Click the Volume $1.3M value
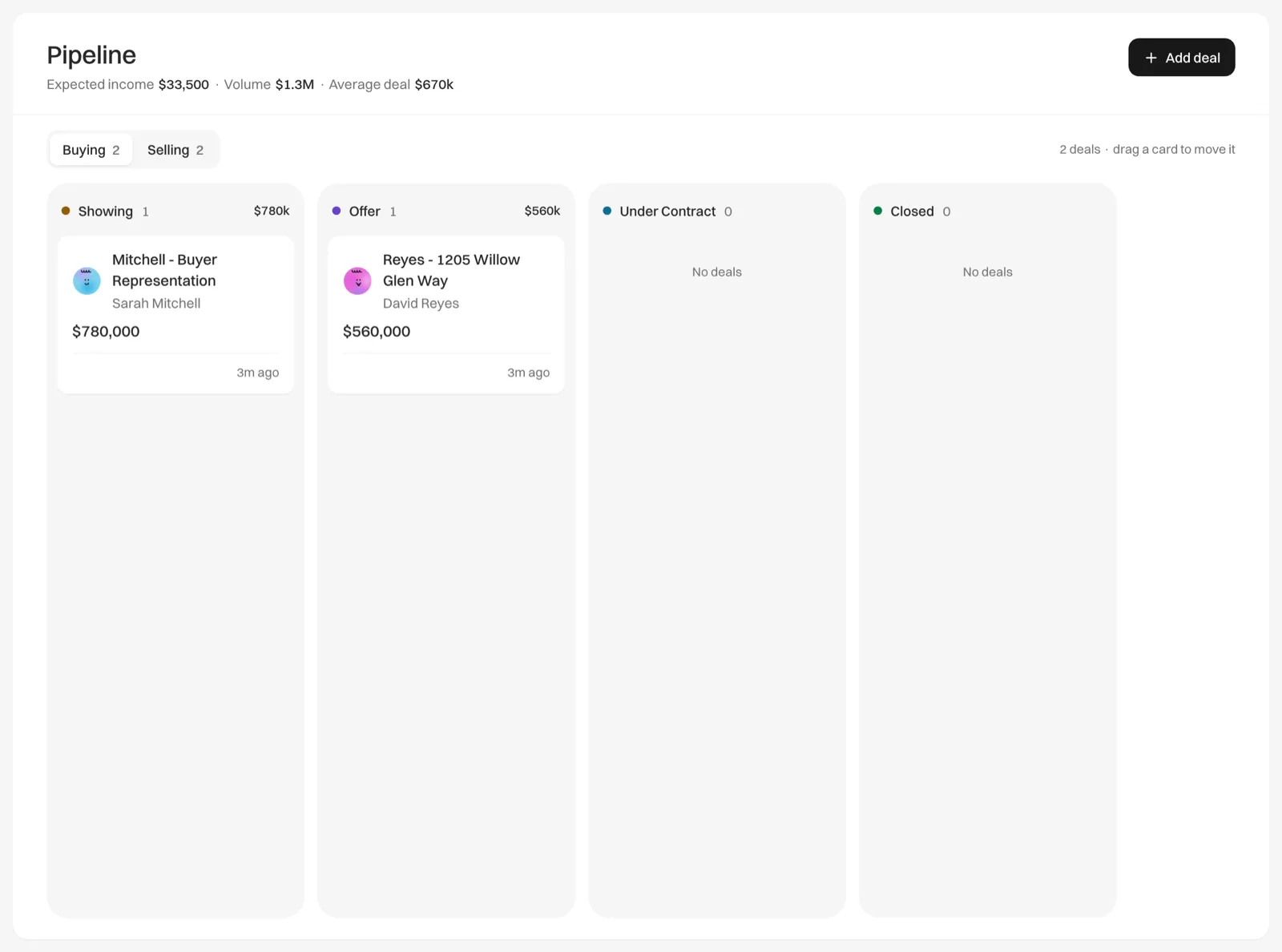The image size is (1282, 952). (295, 84)
